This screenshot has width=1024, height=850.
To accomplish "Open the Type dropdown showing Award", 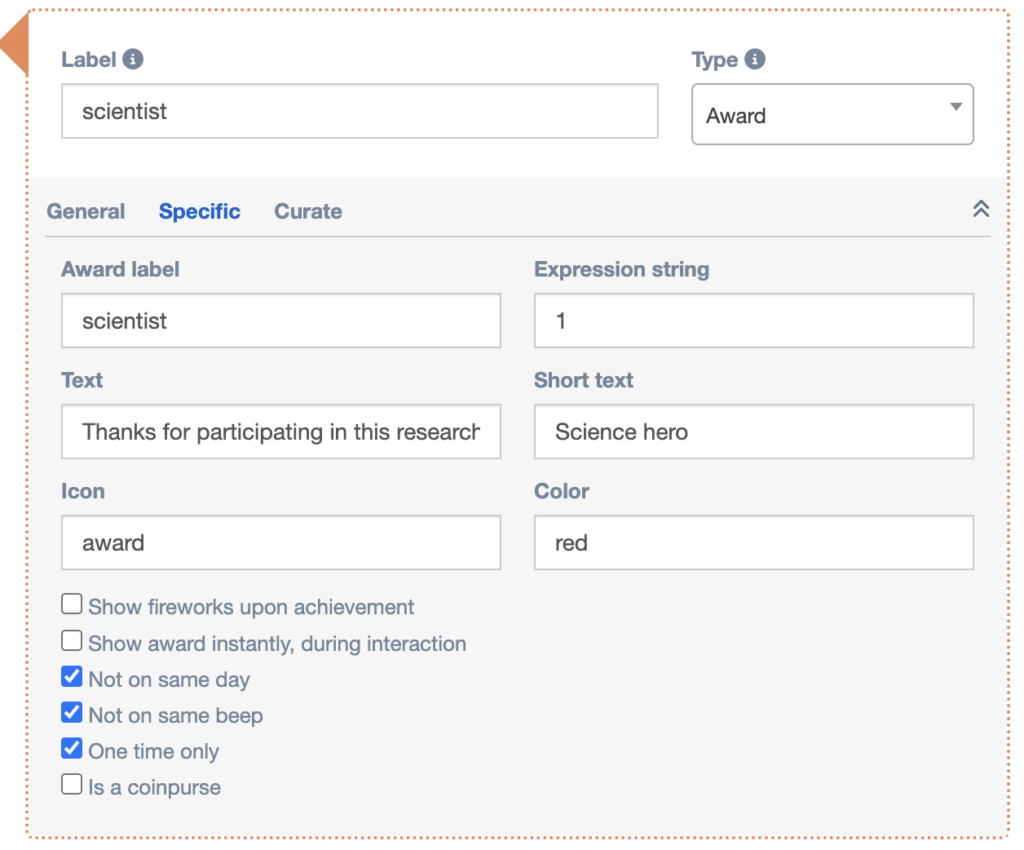I will (832, 115).
